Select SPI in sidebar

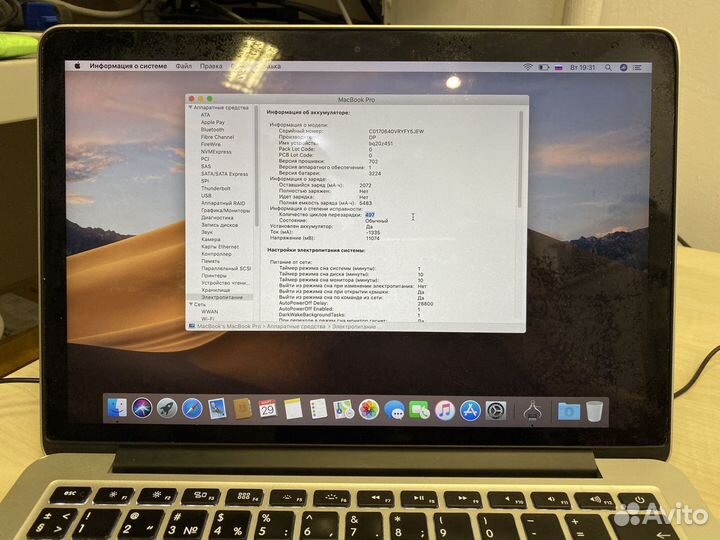tap(205, 181)
